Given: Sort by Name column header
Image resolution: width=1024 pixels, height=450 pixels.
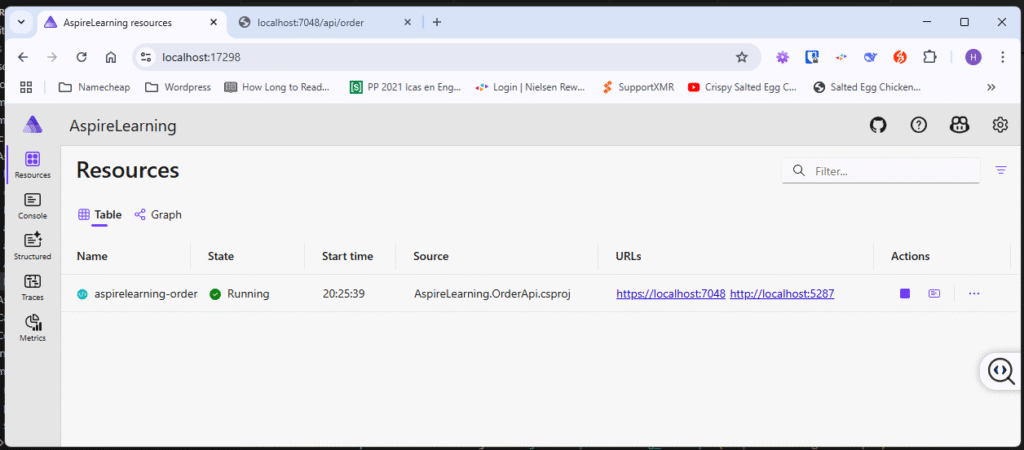Looking at the screenshot, I should click(92, 256).
